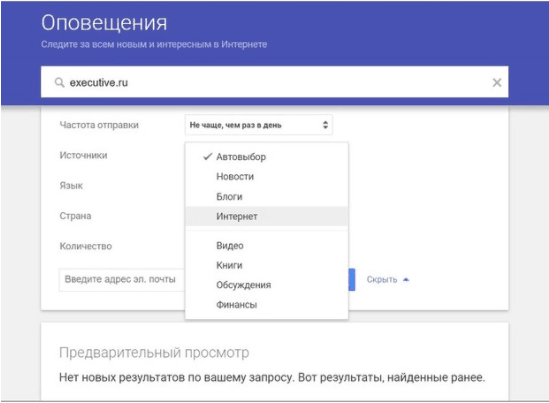Screen dimensions: 549x403
Task: Click the checkmark next to Автовыбор
Action: (x=208, y=157)
